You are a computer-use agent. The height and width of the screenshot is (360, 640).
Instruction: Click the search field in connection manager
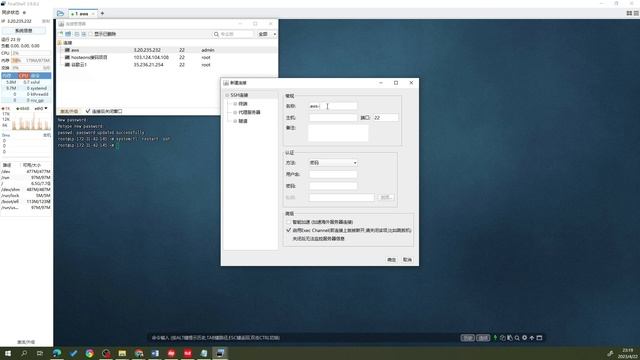tap(236, 34)
